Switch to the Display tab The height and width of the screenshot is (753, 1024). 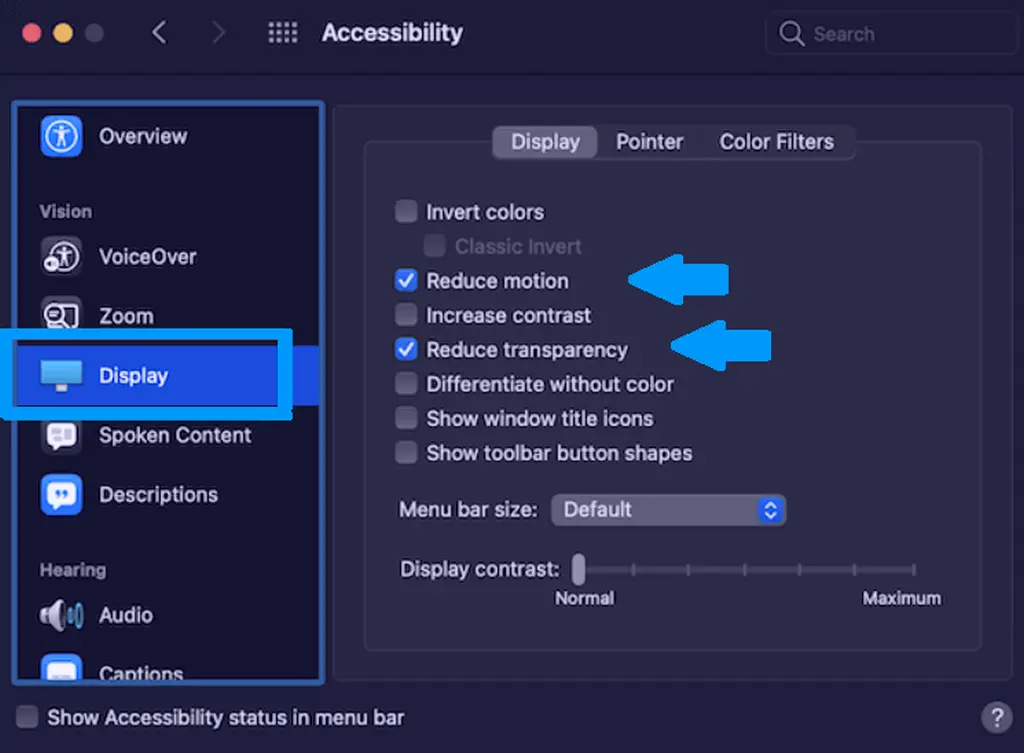(x=545, y=142)
